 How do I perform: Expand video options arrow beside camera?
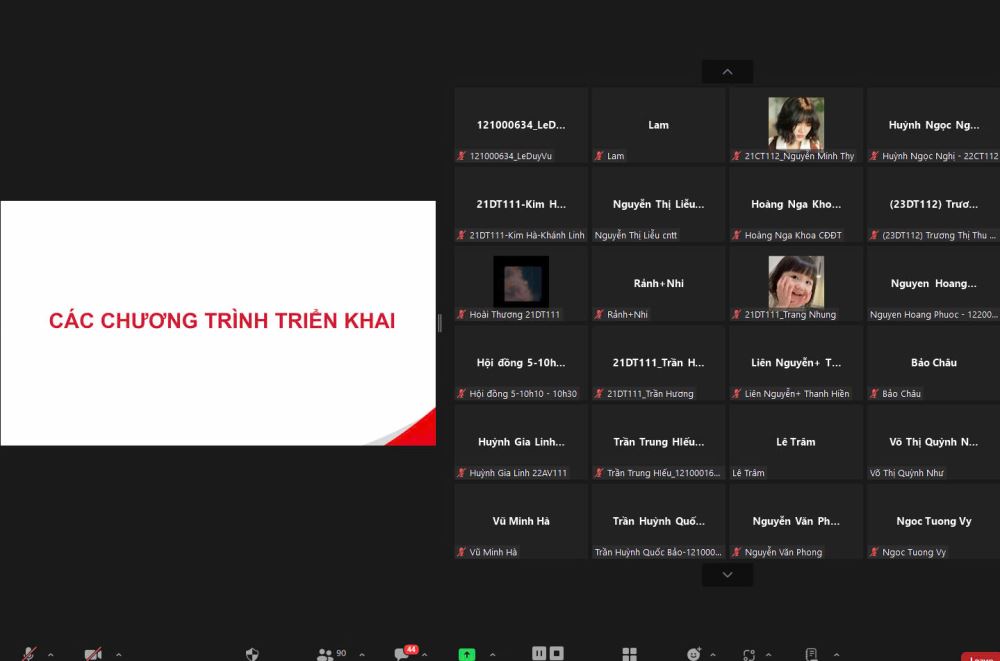point(118,655)
